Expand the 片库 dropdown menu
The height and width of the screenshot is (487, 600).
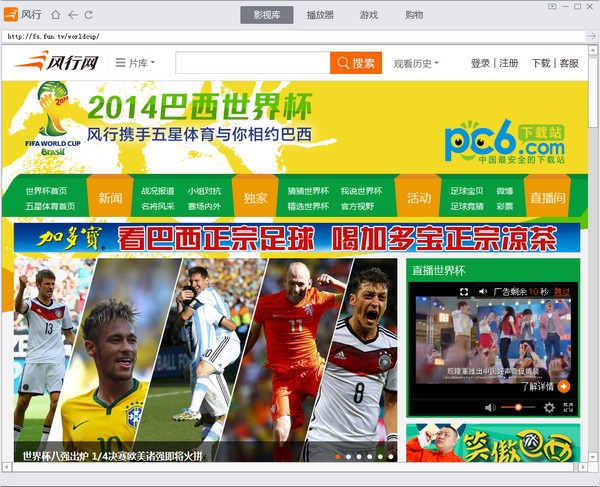pos(135,63)
